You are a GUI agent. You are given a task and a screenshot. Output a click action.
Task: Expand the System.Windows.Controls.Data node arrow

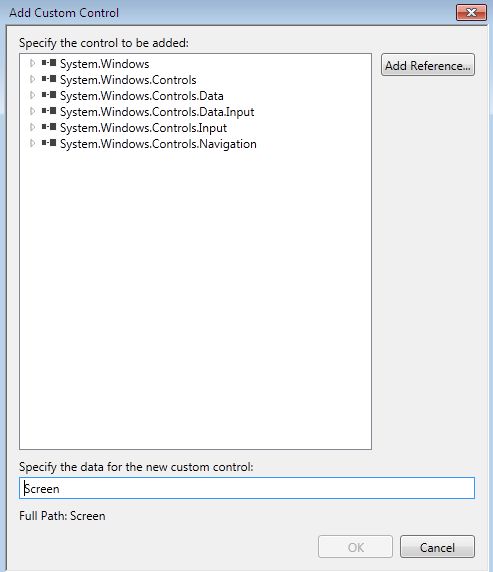pos(32,95)
